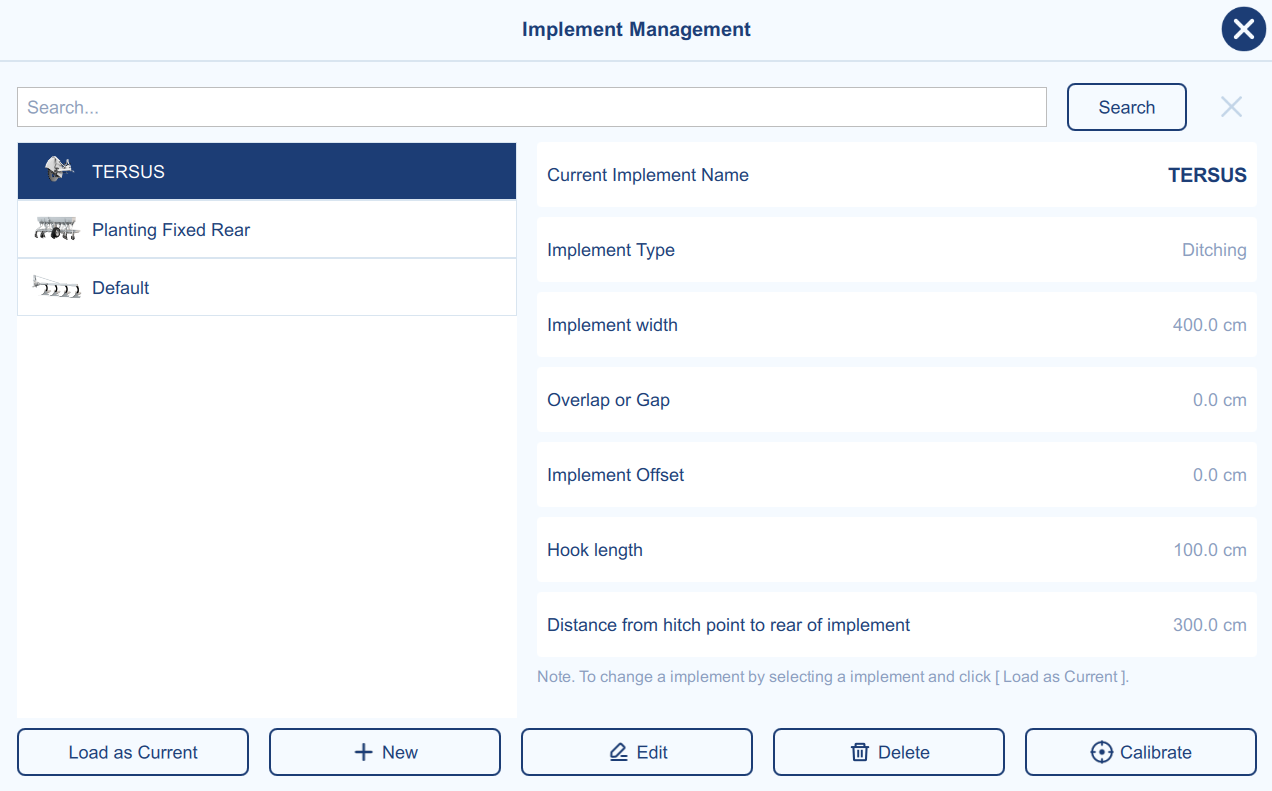Click the Implement Management title
1272x791 pixels.
(x=636, y=29)
